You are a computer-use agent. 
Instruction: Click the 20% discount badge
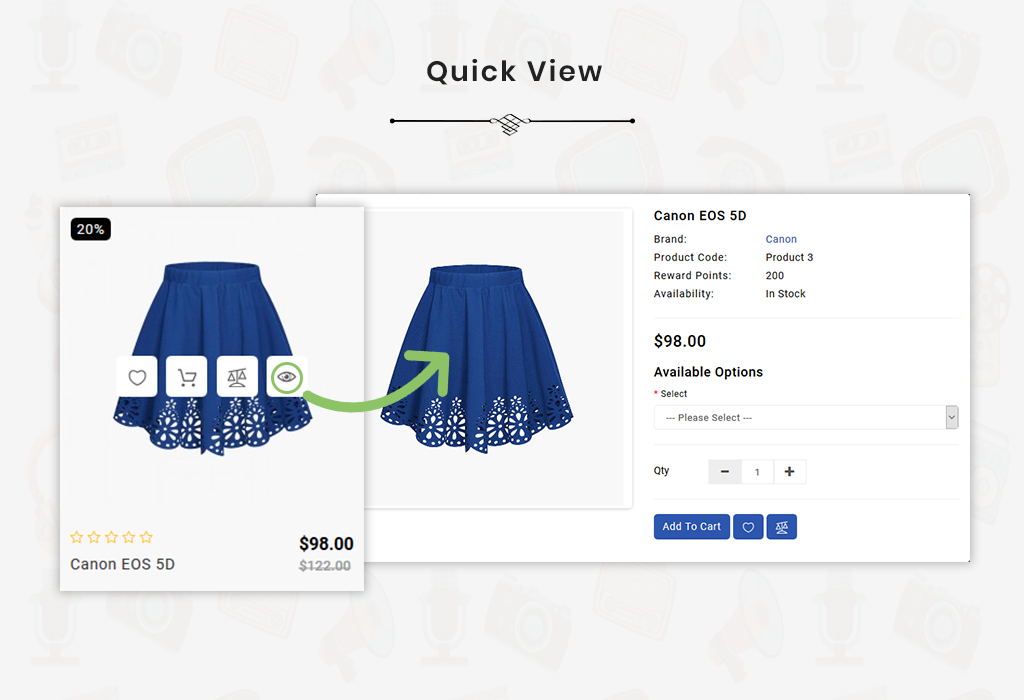[x=91, y=229]
